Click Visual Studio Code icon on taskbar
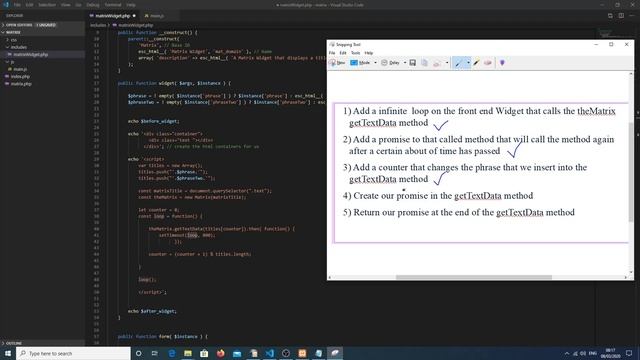Image resolution: width=640 pixels, height=360 pixels. [x=270, y=353]
